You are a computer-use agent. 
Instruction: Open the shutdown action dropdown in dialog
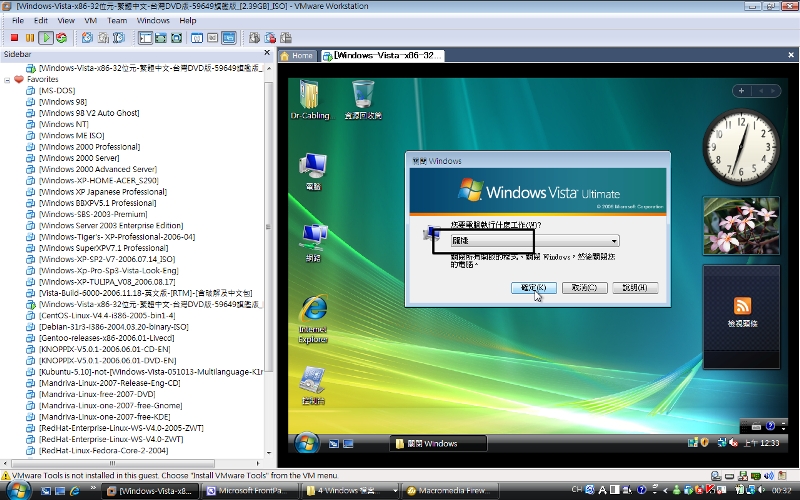pyautogui.click(x=614, y=241)
